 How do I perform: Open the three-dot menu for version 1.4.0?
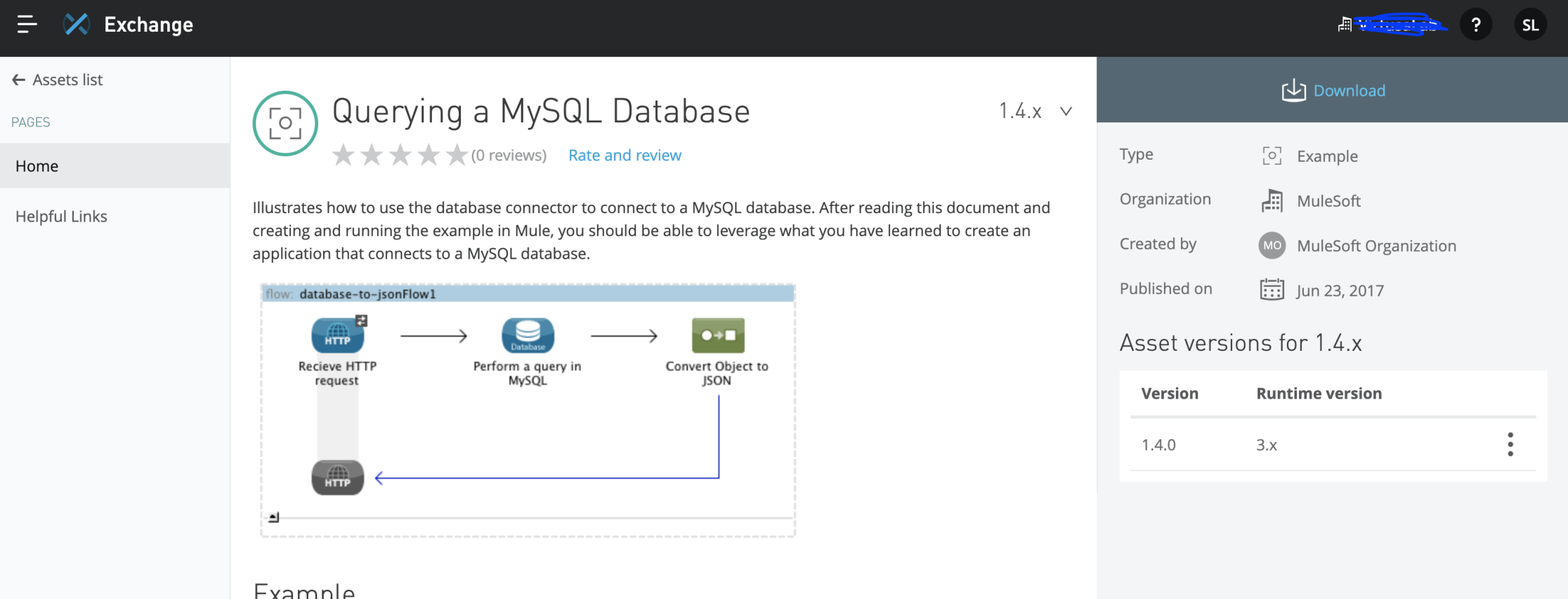point(1510,444)
